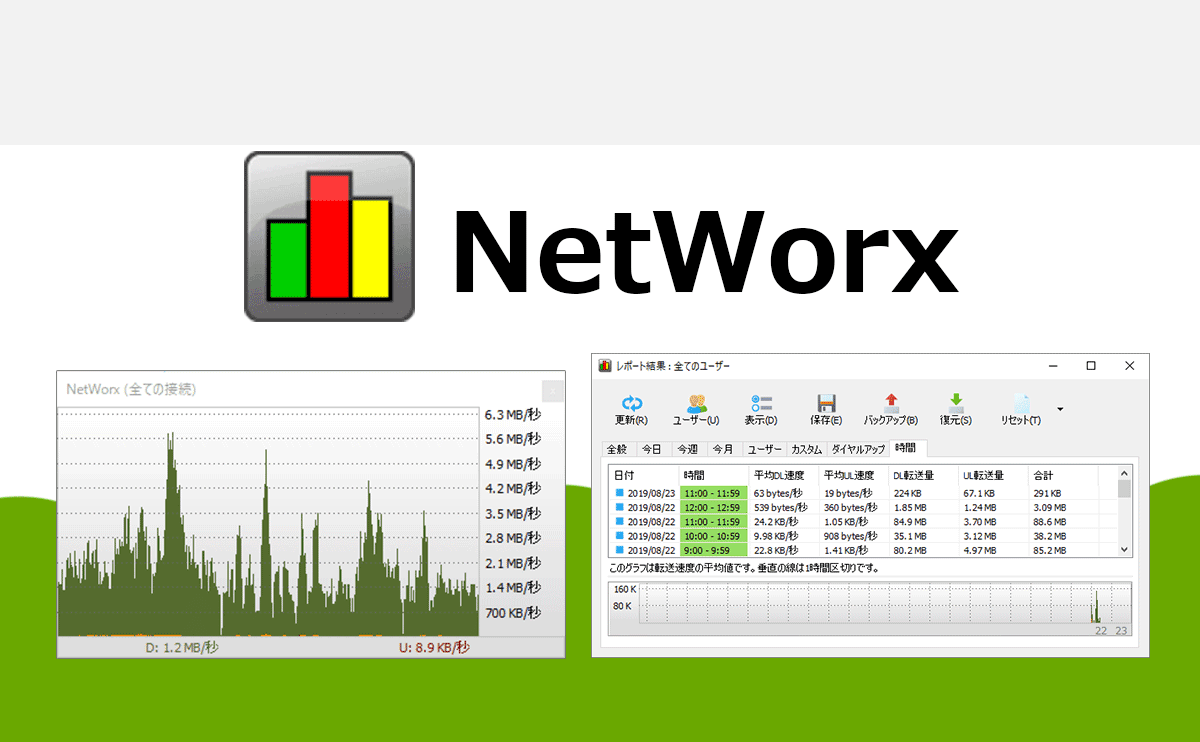Select the 9:00 - 9:59 time cell
The height and width of the screenshot is (742, 1200).
coord(713,549)
